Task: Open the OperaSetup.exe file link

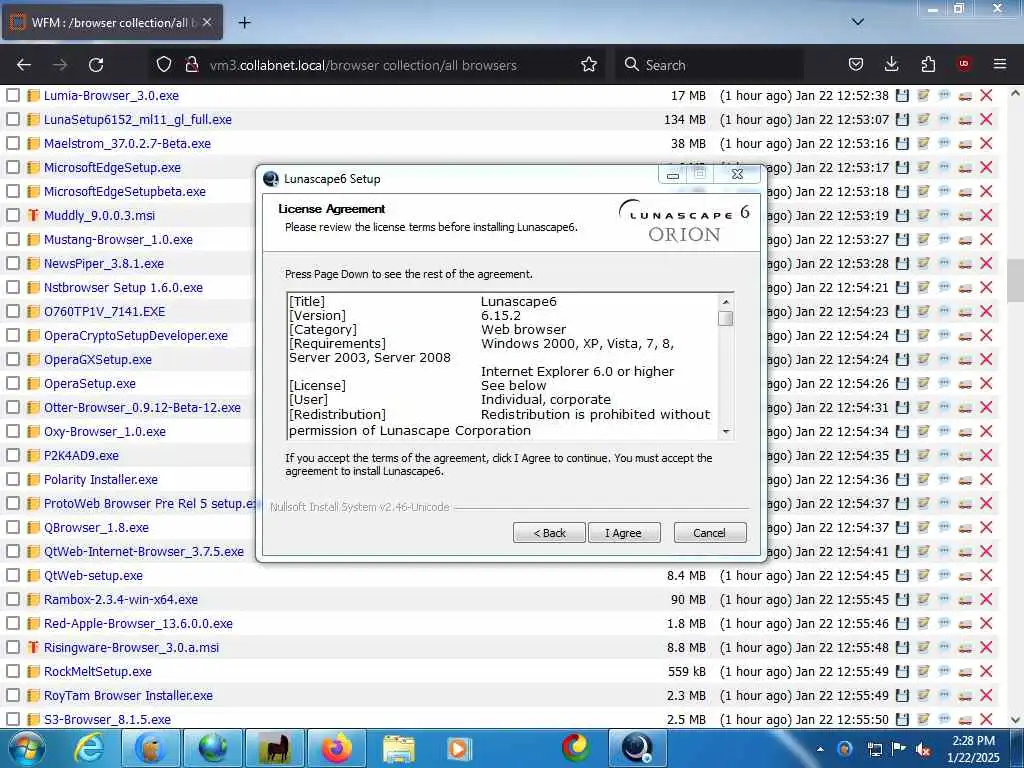Action: (x=90, y=383)
